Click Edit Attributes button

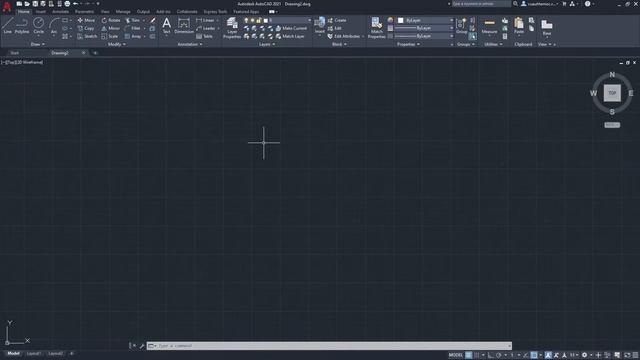click(x=344, y=36)
